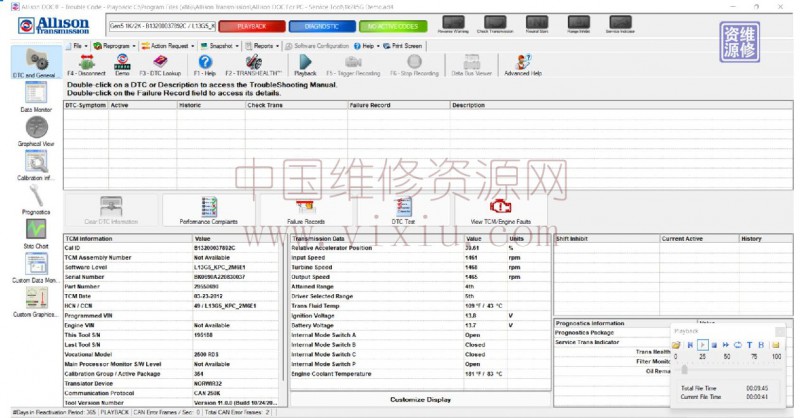The width and height of the screenshot is (800, 418).
Task: Toggle loop playback
Action: pyautogui.click(x=738, y=345)
